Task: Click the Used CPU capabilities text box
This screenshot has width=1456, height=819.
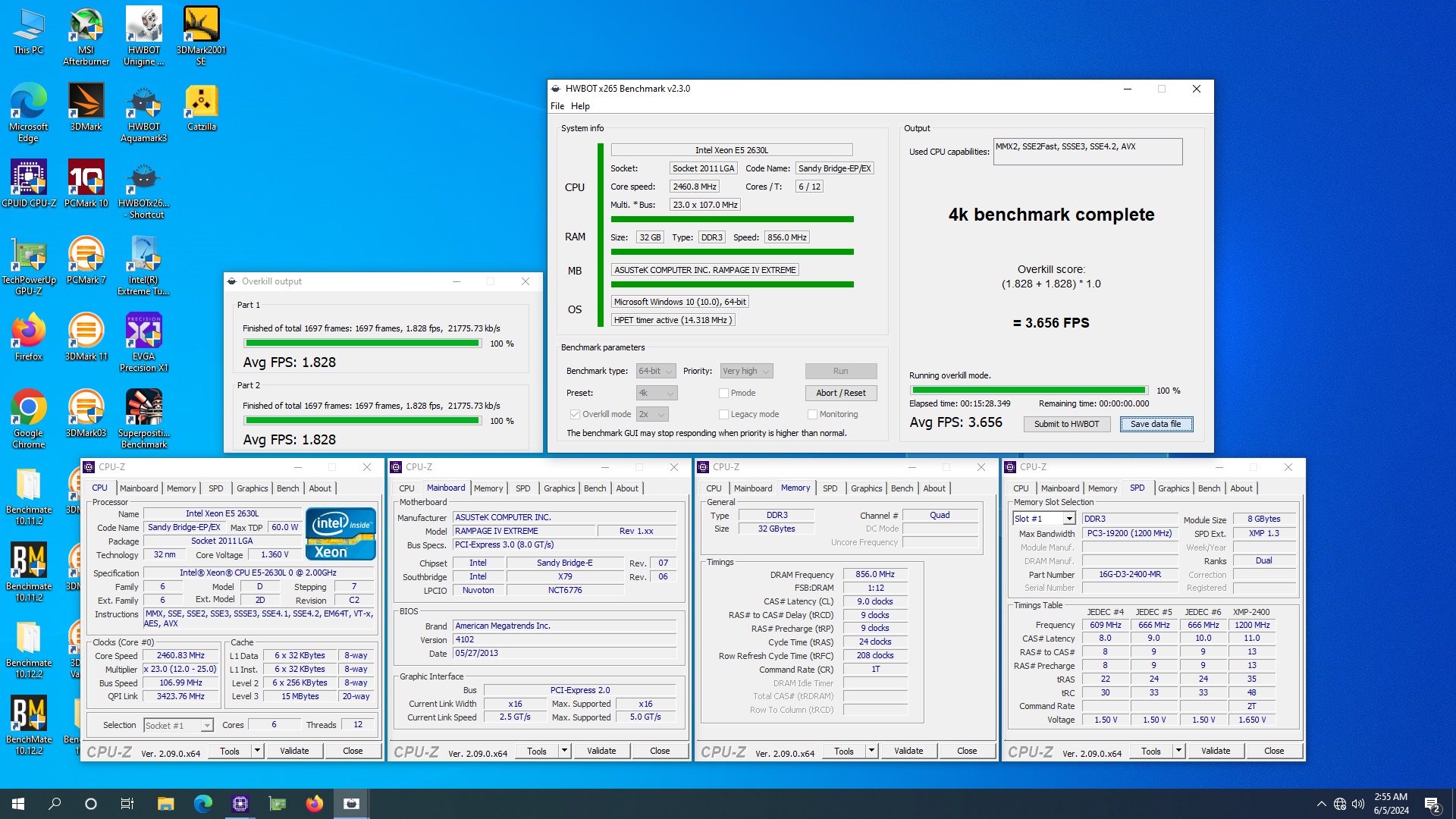Action: coord(1087,152)
